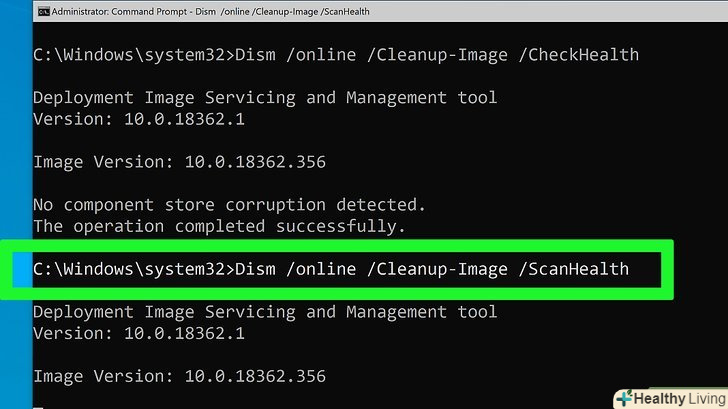Select the first Deployment Image Servicing line
The height and width of the screenshot is (409, 728).
pyautogui.click(x=265, y=97)
